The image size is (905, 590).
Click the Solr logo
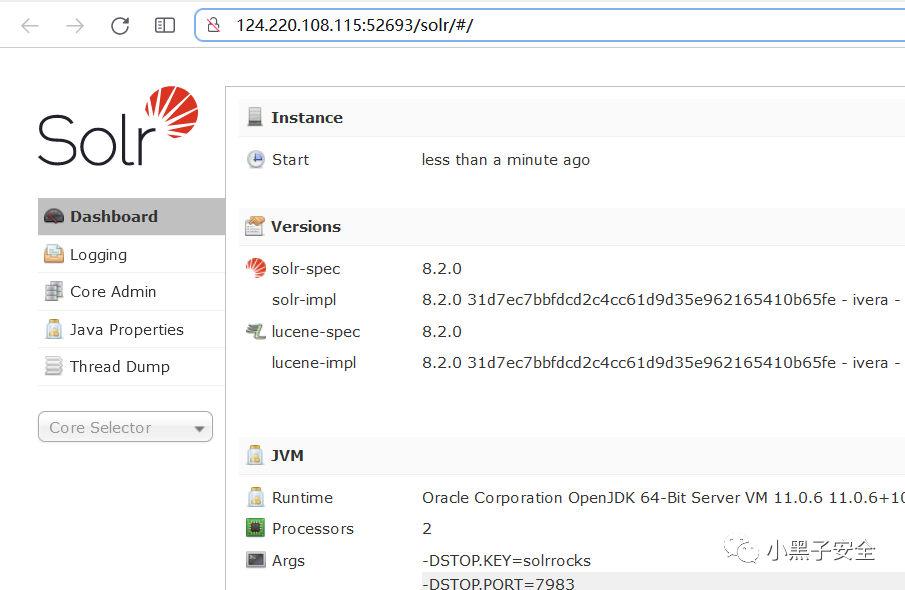click(118, 126)
